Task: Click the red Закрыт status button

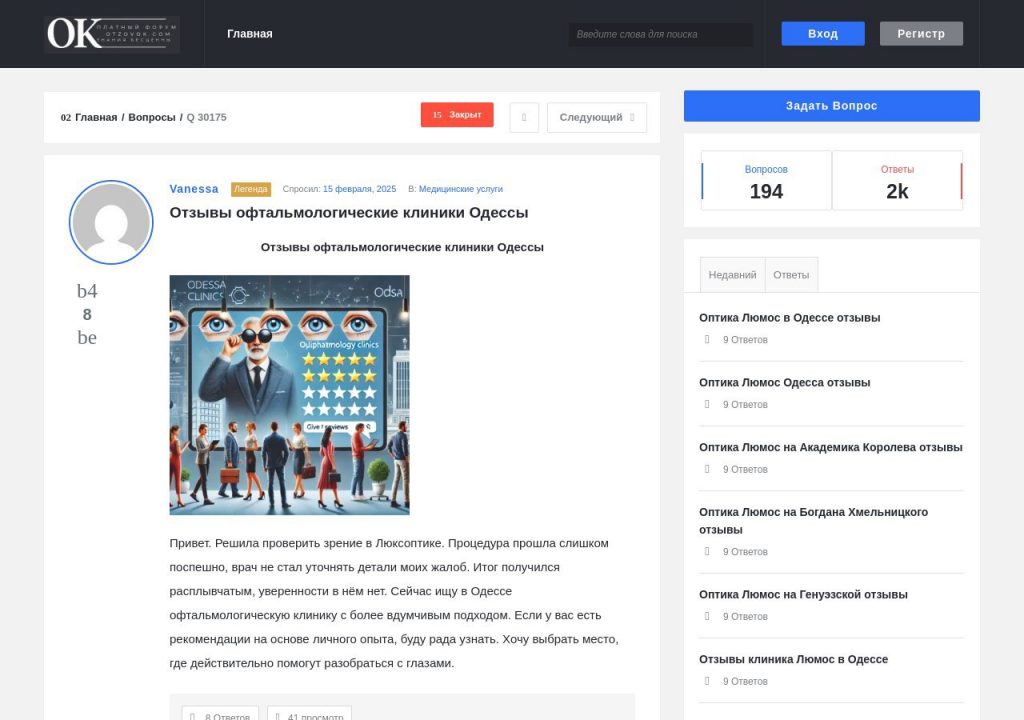Action: 457,115
